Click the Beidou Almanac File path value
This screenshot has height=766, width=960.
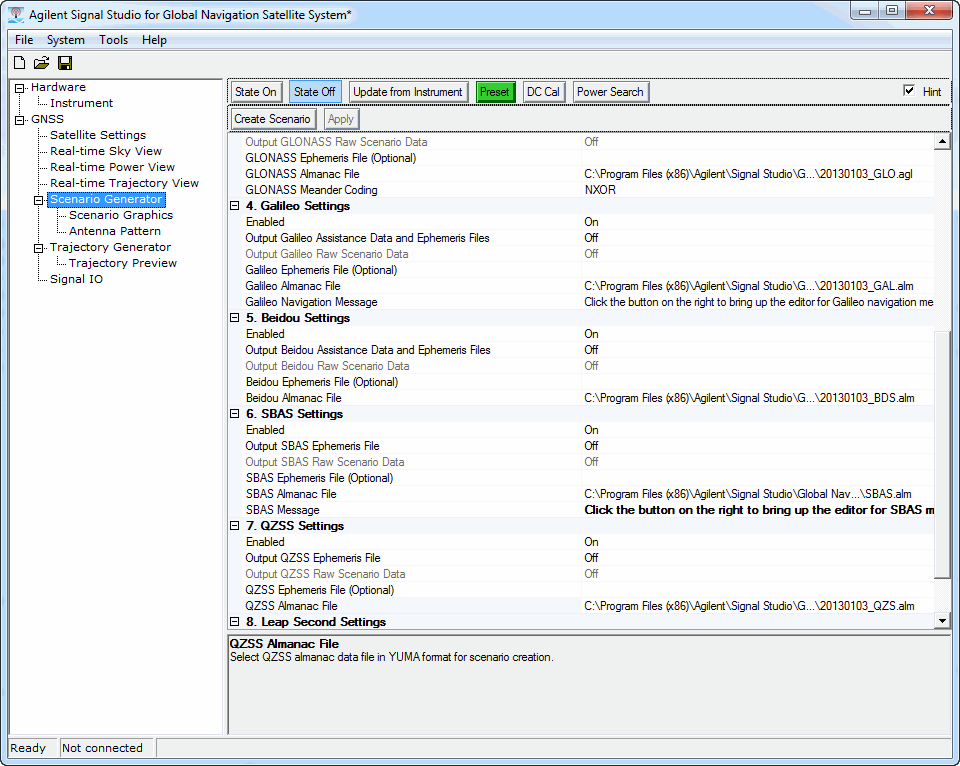point(749,398)
